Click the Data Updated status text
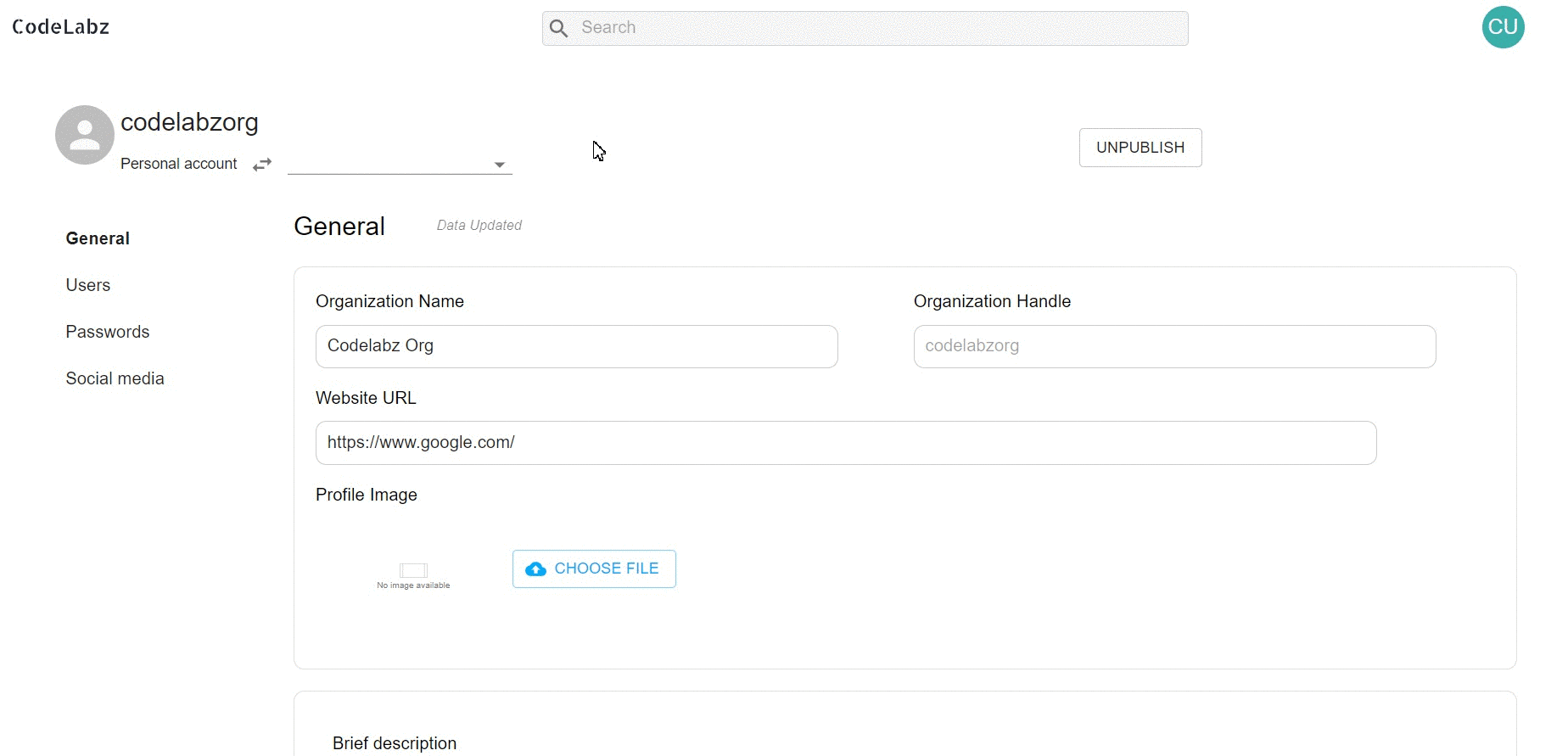This screenshot has width=1568, height=756. click(479, 225)
